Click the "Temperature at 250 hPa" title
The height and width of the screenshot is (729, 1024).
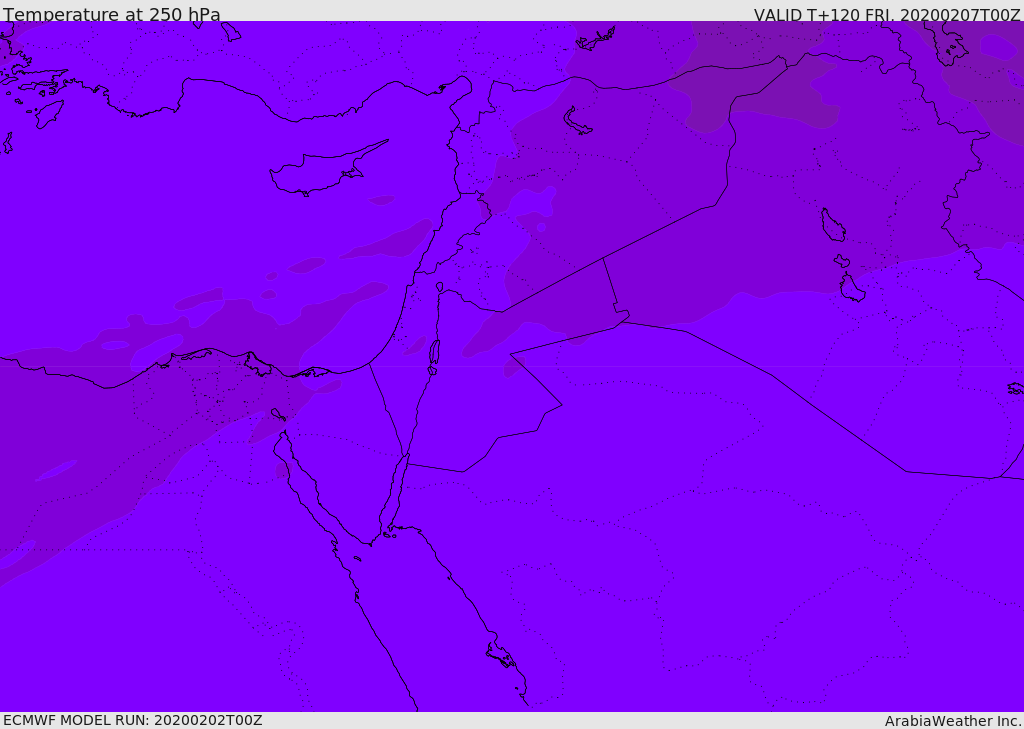click(112, 15)
